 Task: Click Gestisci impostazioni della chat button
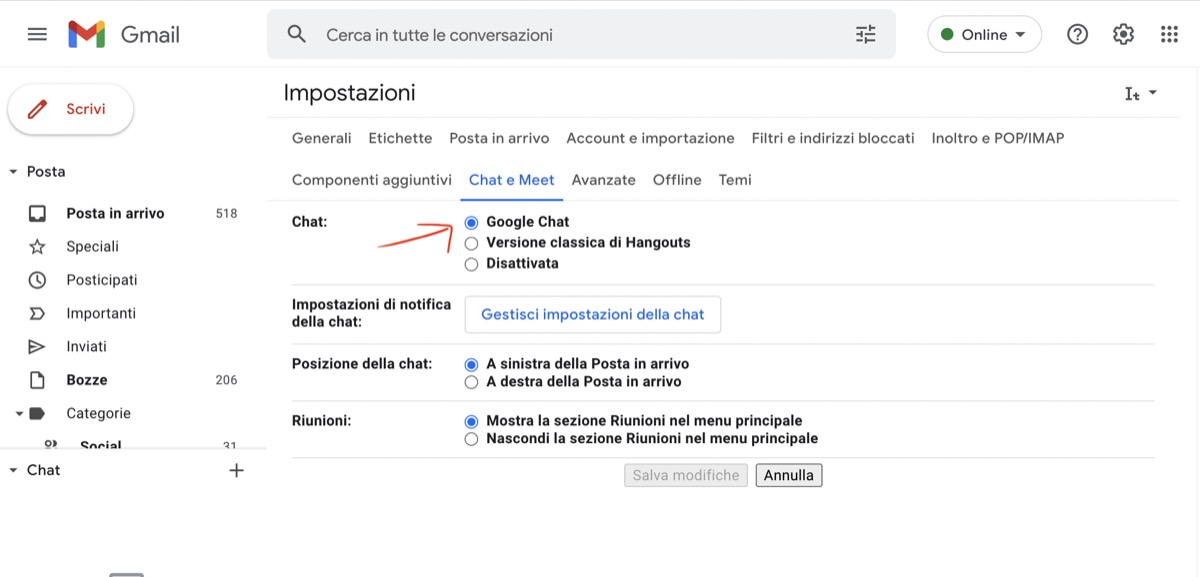(592, 314)
